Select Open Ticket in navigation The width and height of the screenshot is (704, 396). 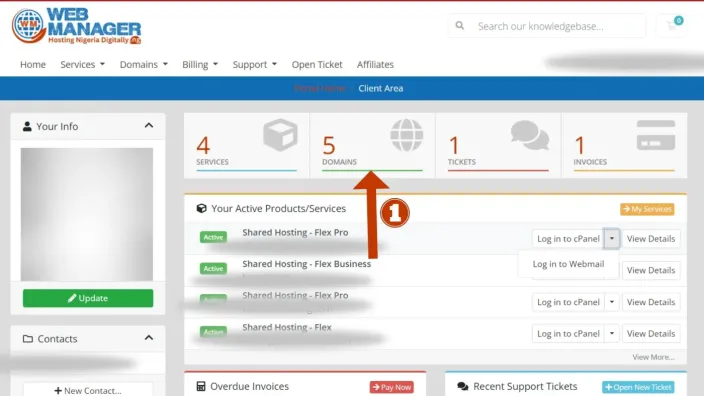coord(317,64)
